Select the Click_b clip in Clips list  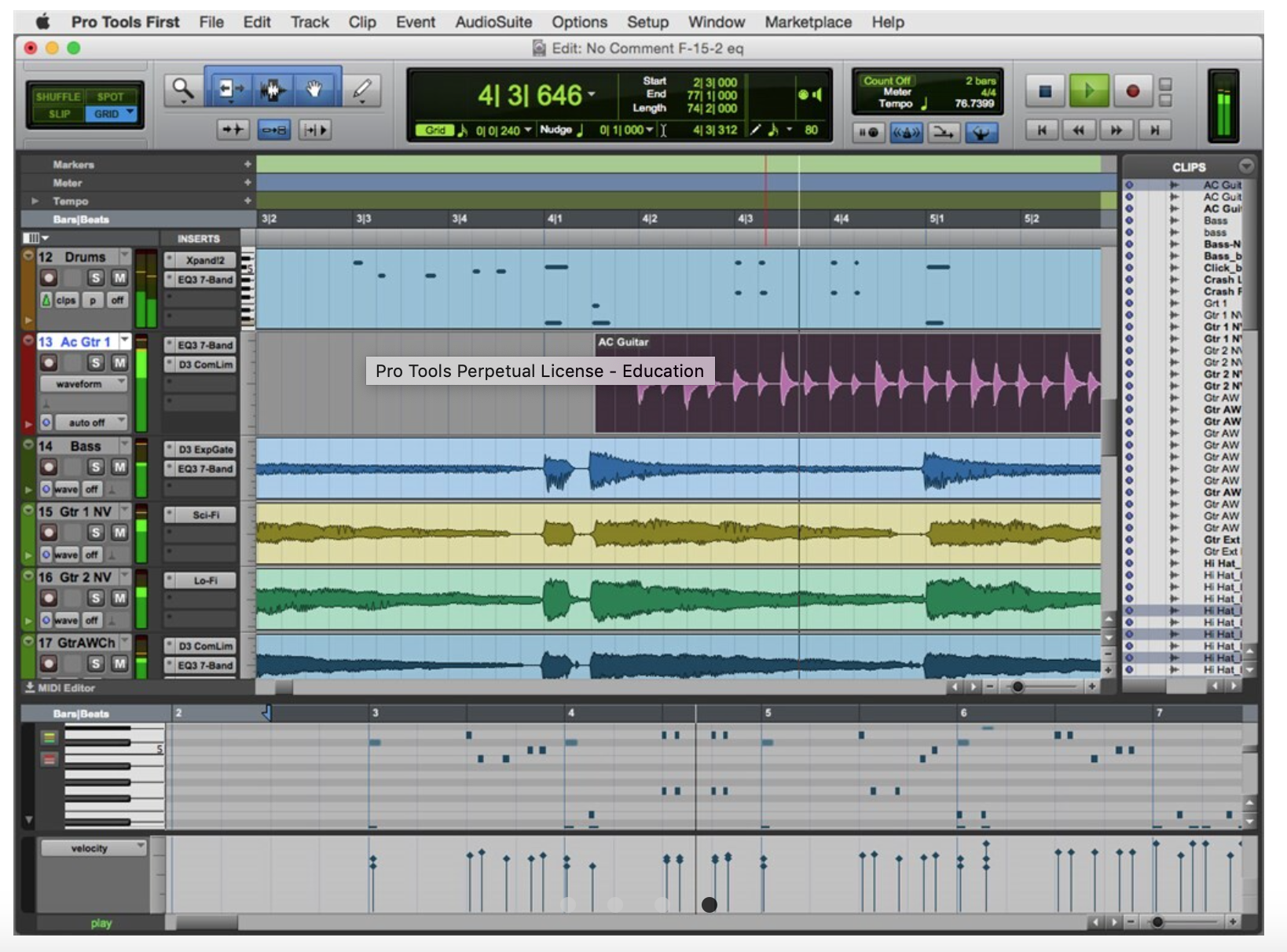tap(1223, 268)
